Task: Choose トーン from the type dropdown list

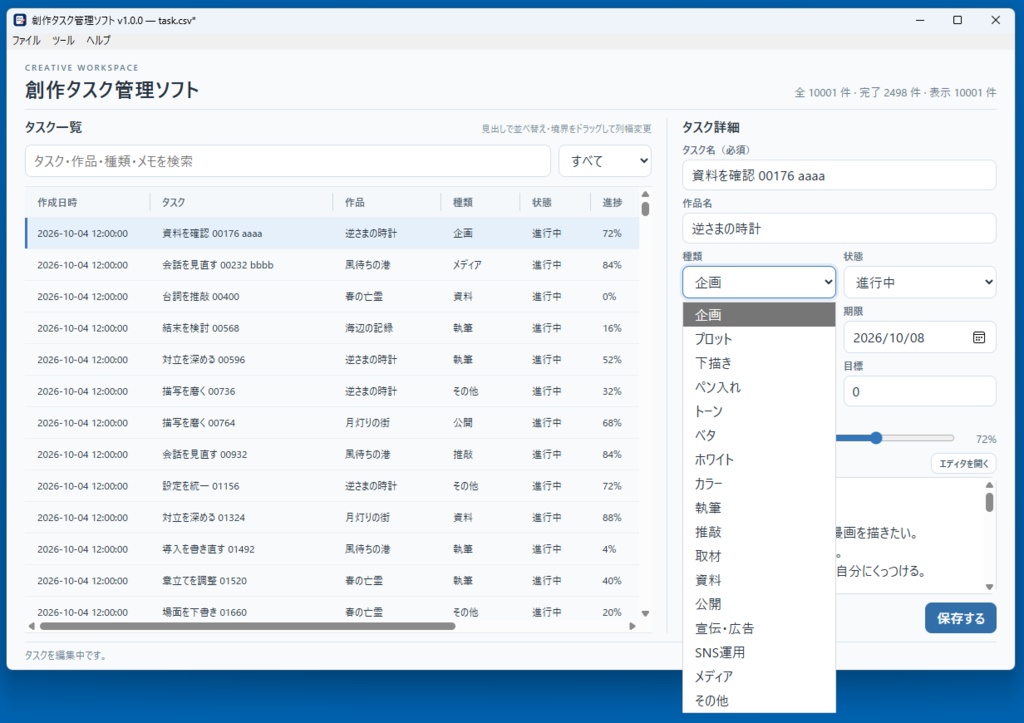Action: point(759,411)
